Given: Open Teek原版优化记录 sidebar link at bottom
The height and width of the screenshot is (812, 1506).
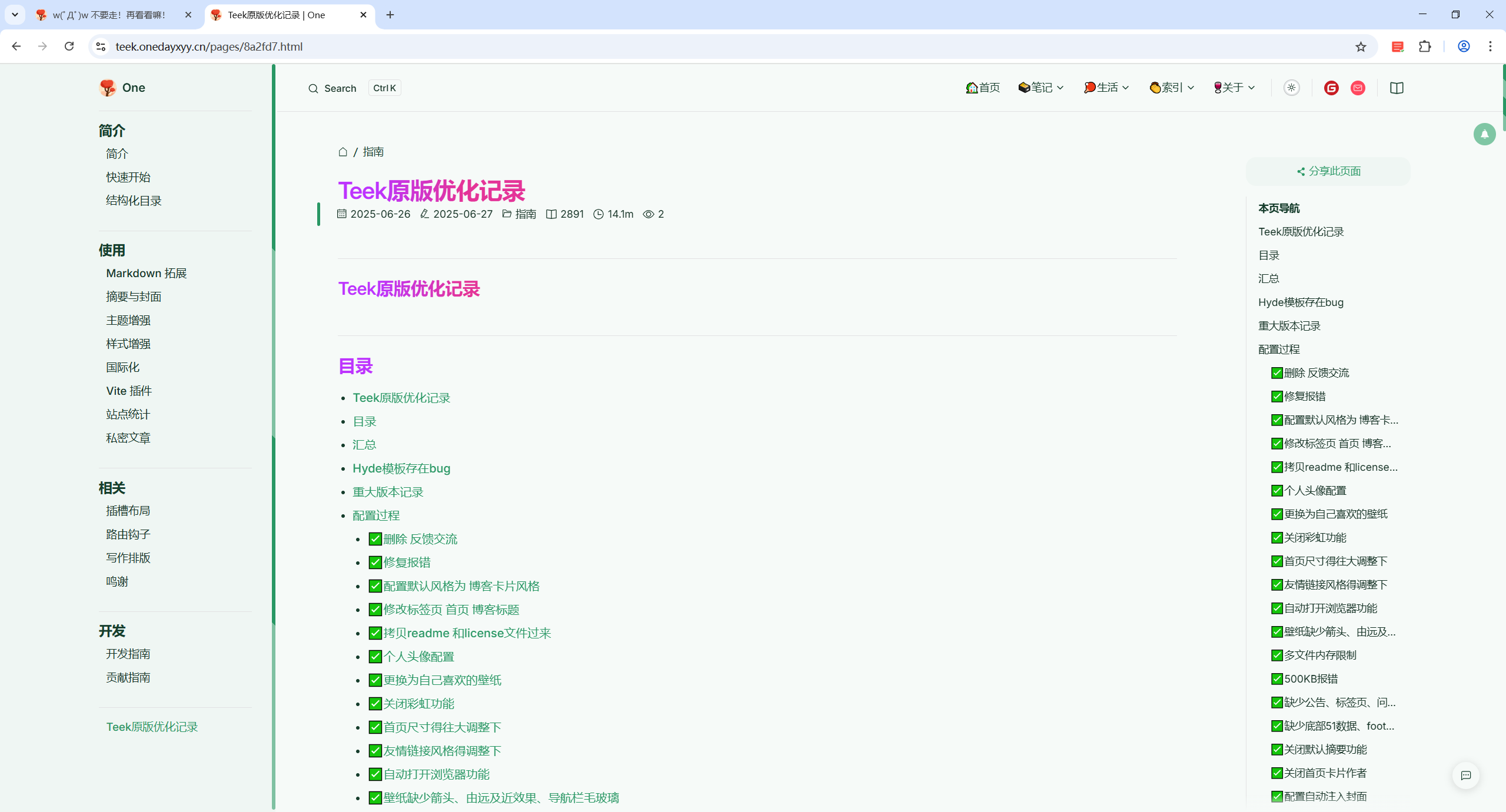Looking at the screenshot, I should point(152,727).
